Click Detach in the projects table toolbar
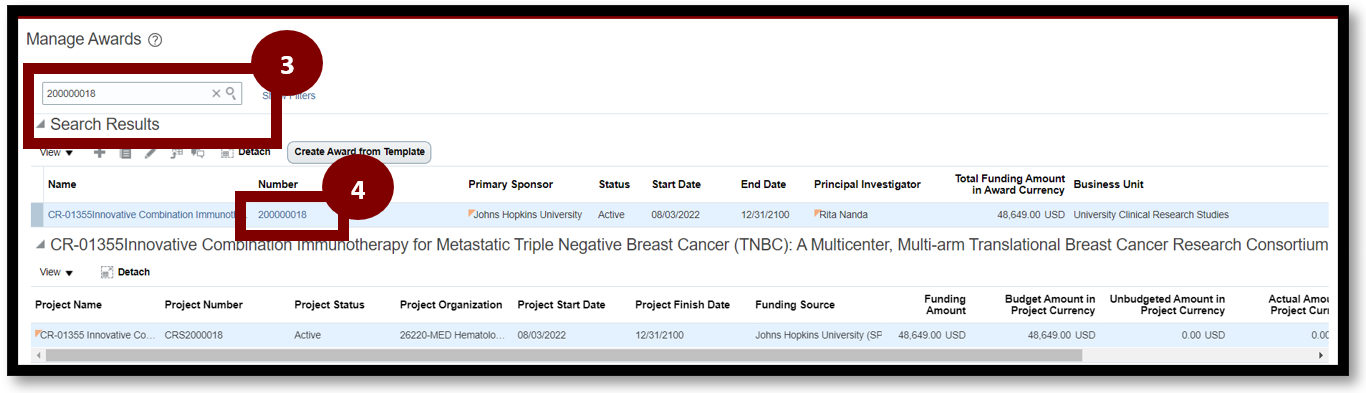 tap(125, 272)
